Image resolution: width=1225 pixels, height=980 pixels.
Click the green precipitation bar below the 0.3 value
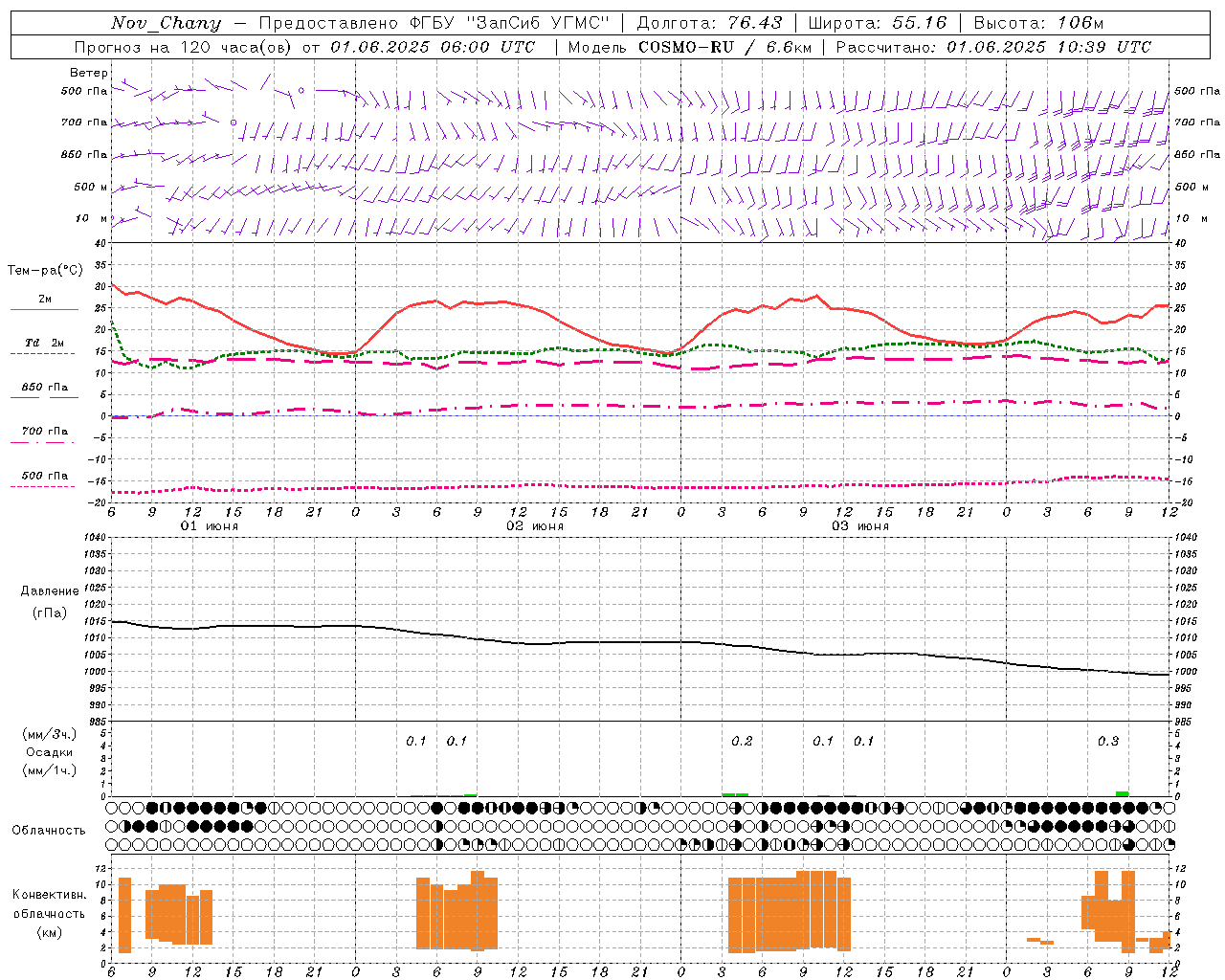pyautogui.click(x=1122, y=793)
